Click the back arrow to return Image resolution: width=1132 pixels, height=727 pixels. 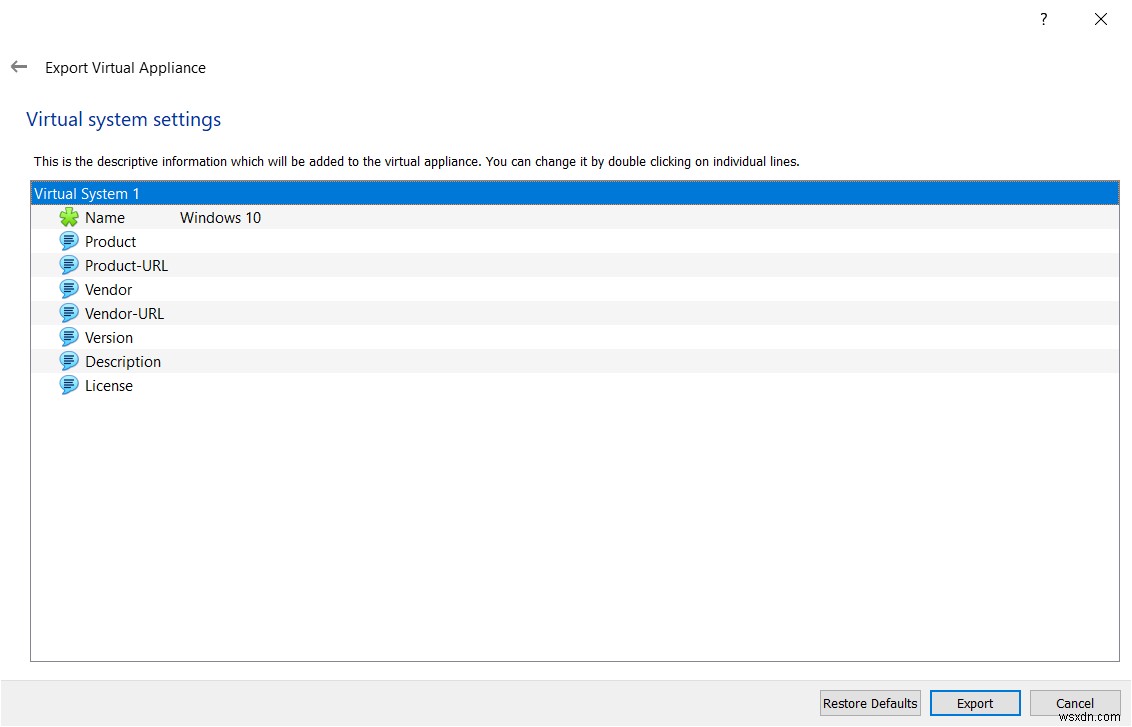18,67
